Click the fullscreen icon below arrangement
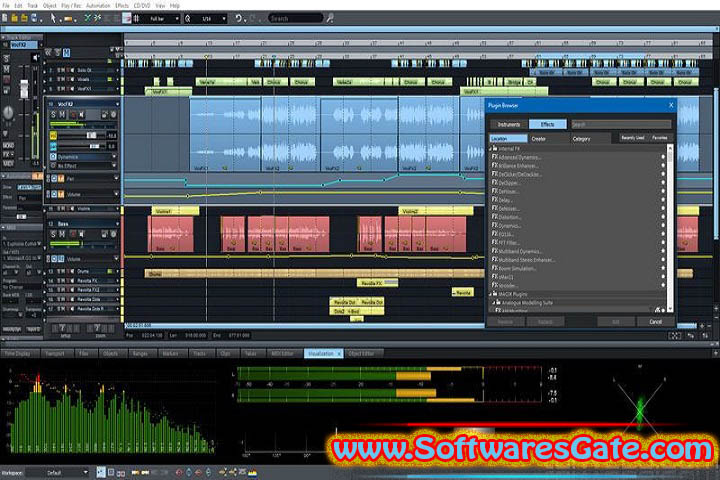The width and height of the screenshot is (720, 480). [x=675, y=336]
